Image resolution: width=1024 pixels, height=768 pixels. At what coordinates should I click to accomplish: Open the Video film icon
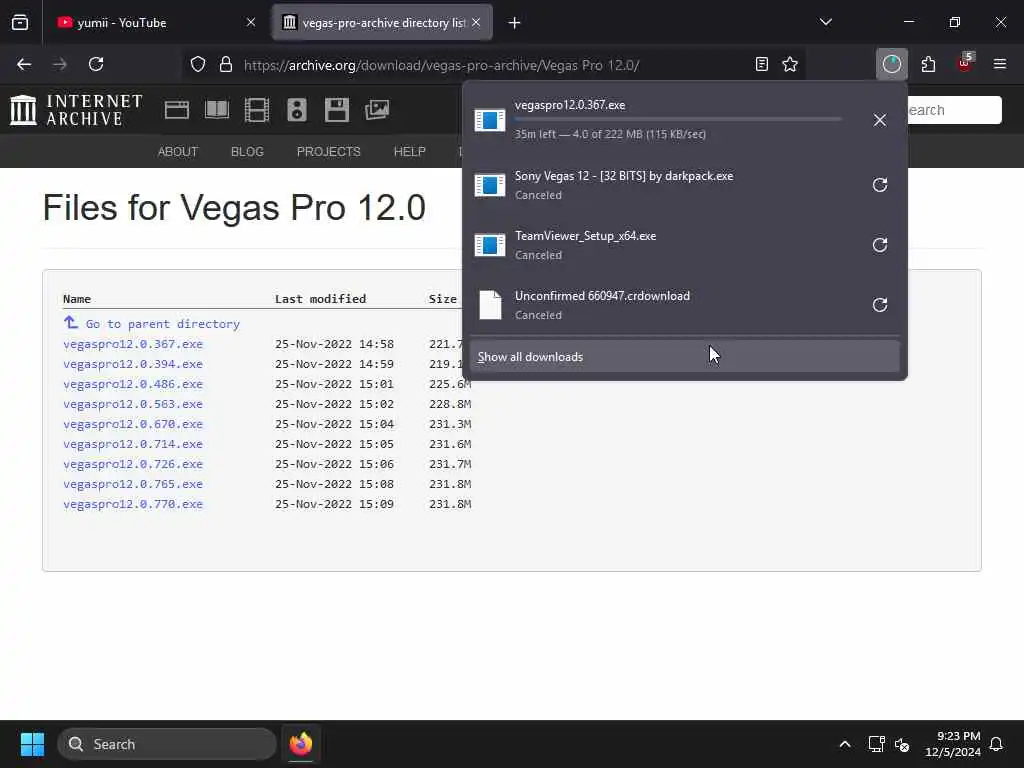(x=257, y=110)
